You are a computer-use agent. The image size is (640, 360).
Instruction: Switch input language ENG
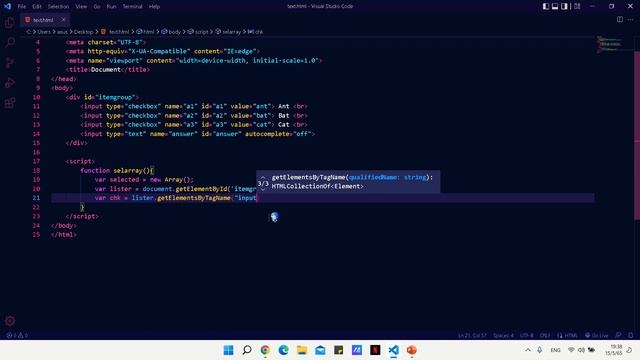point(555,350)
